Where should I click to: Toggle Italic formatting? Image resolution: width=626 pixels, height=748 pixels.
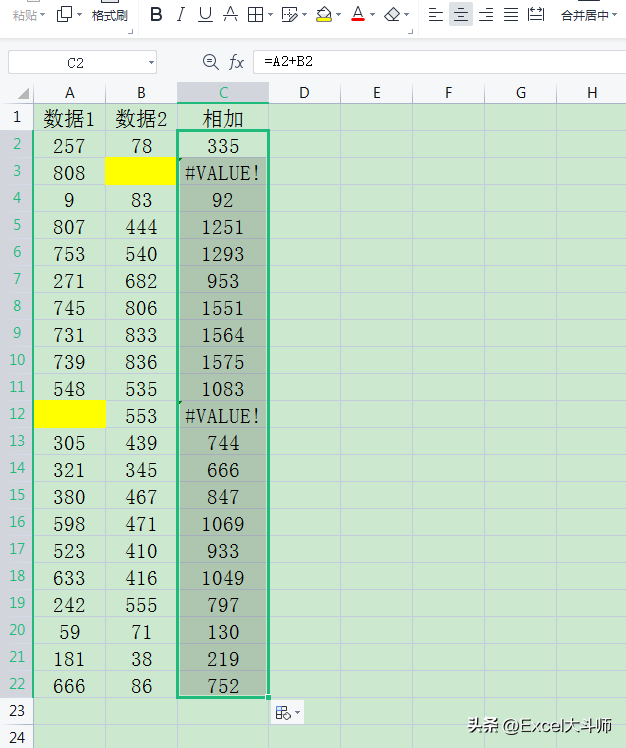click(x=180, y=15)
